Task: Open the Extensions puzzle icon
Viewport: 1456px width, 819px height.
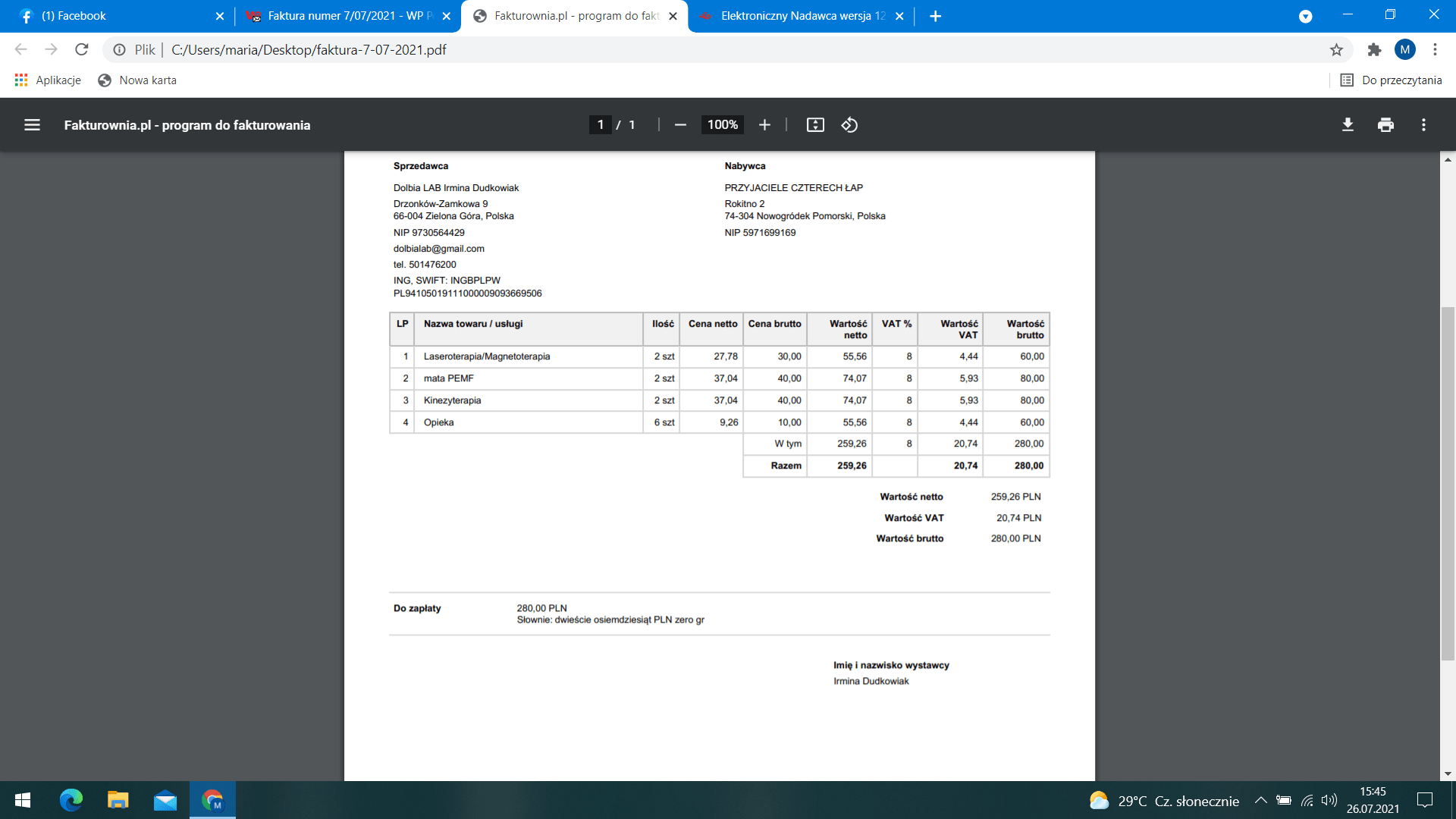Action: (1374, 50)
